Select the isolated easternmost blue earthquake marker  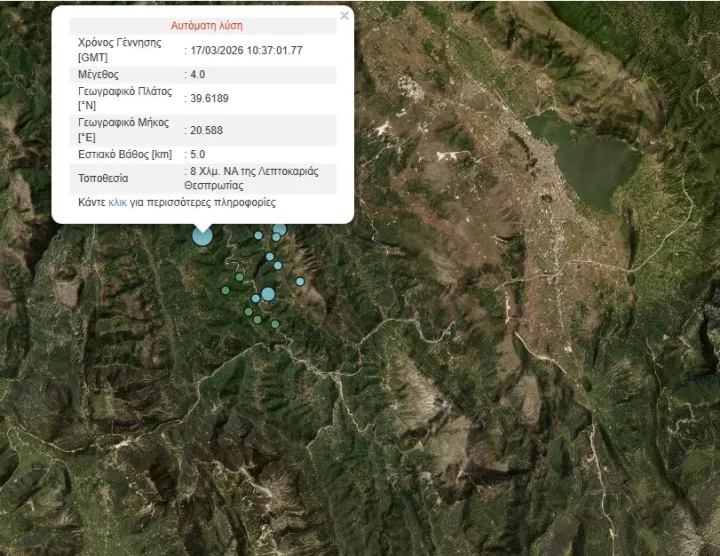(x=300, y=281)
